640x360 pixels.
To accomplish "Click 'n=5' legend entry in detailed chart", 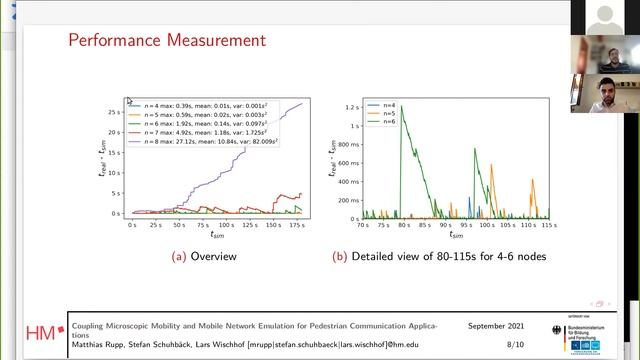I will pos(382,113).
